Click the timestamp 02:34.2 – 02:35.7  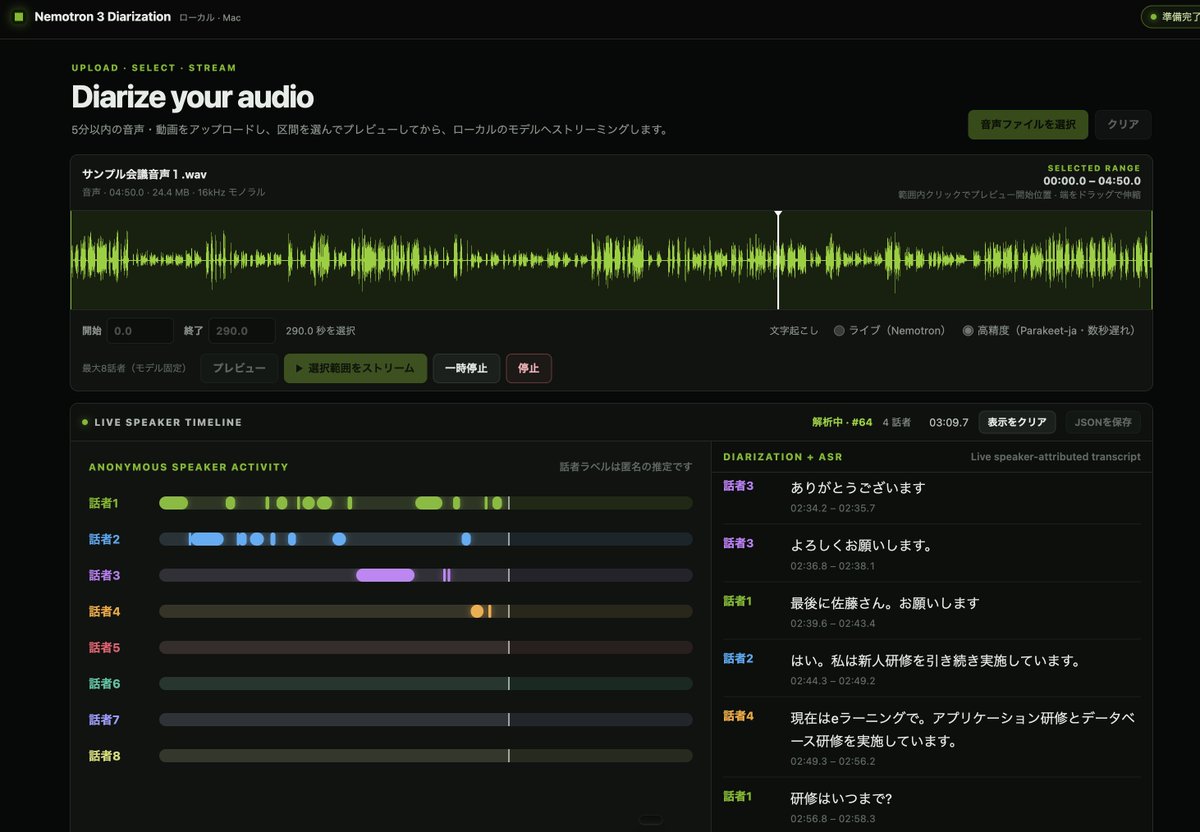tap(832, 508)
